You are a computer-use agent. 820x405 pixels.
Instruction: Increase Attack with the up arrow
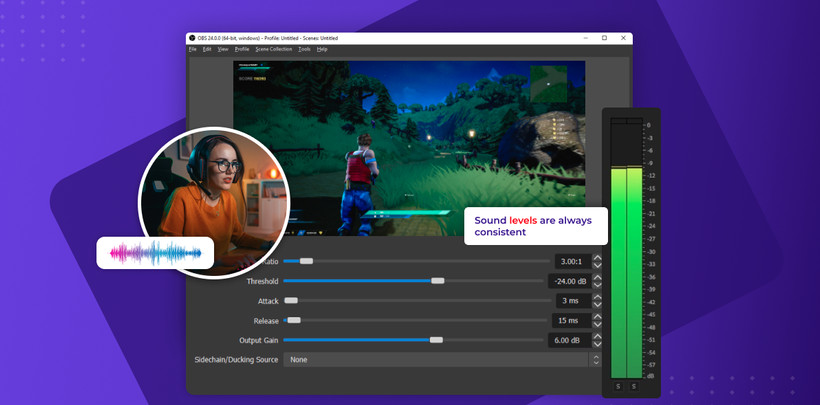[x=597, y=297]
